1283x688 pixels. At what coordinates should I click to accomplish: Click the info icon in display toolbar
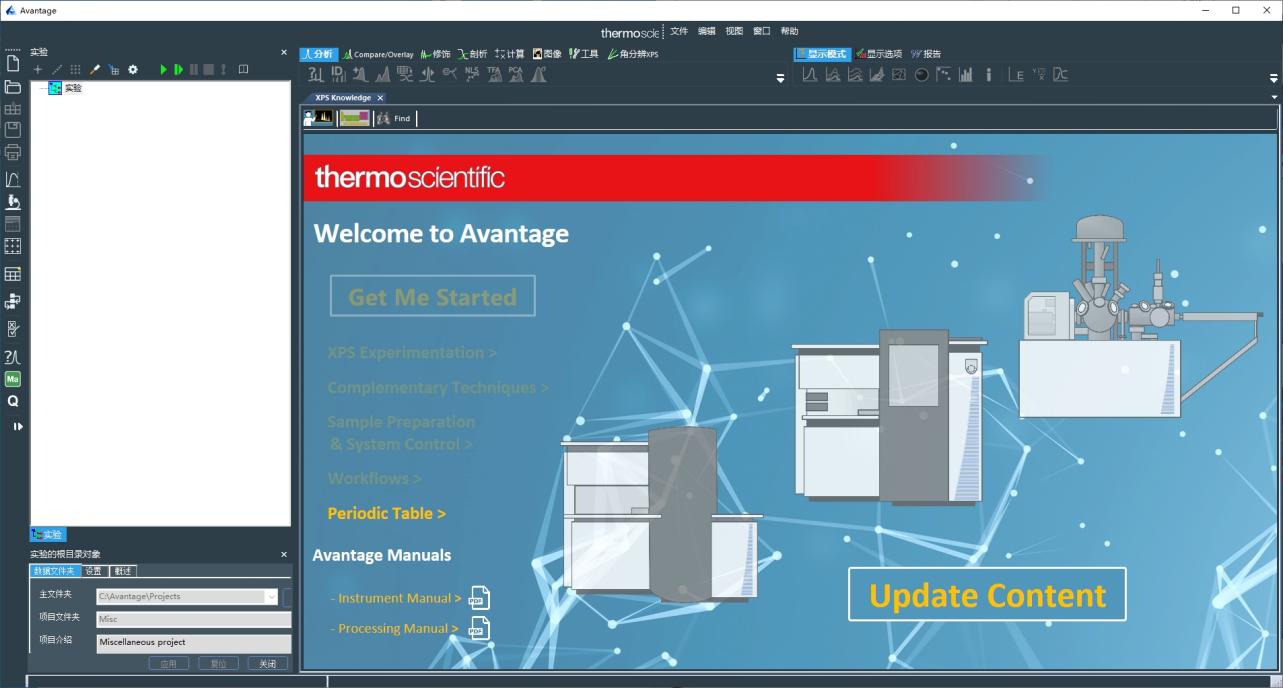(989, 75)
